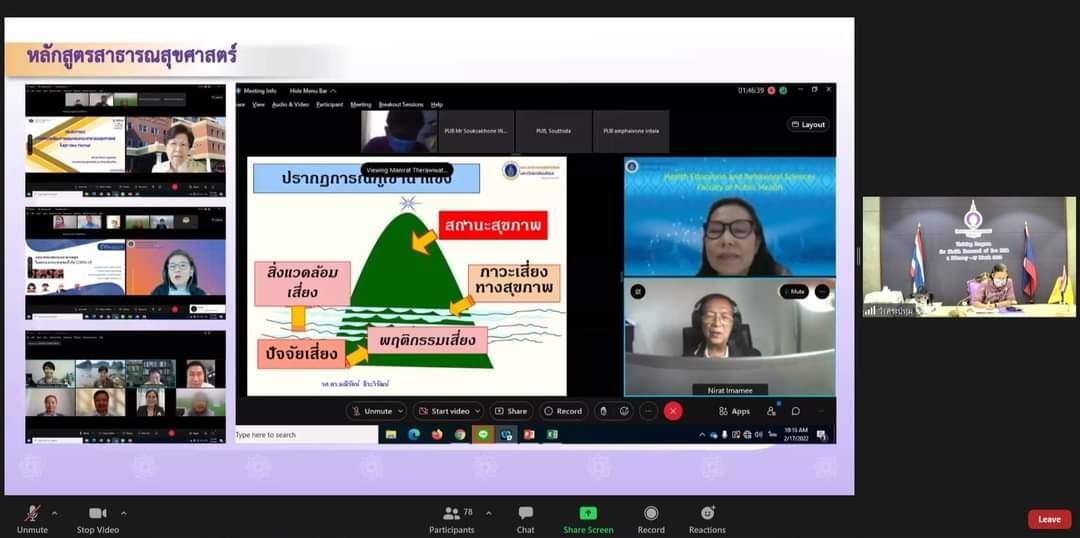
Task: Open the green LINE app on the taskbar
Action: tap(484, 435)
